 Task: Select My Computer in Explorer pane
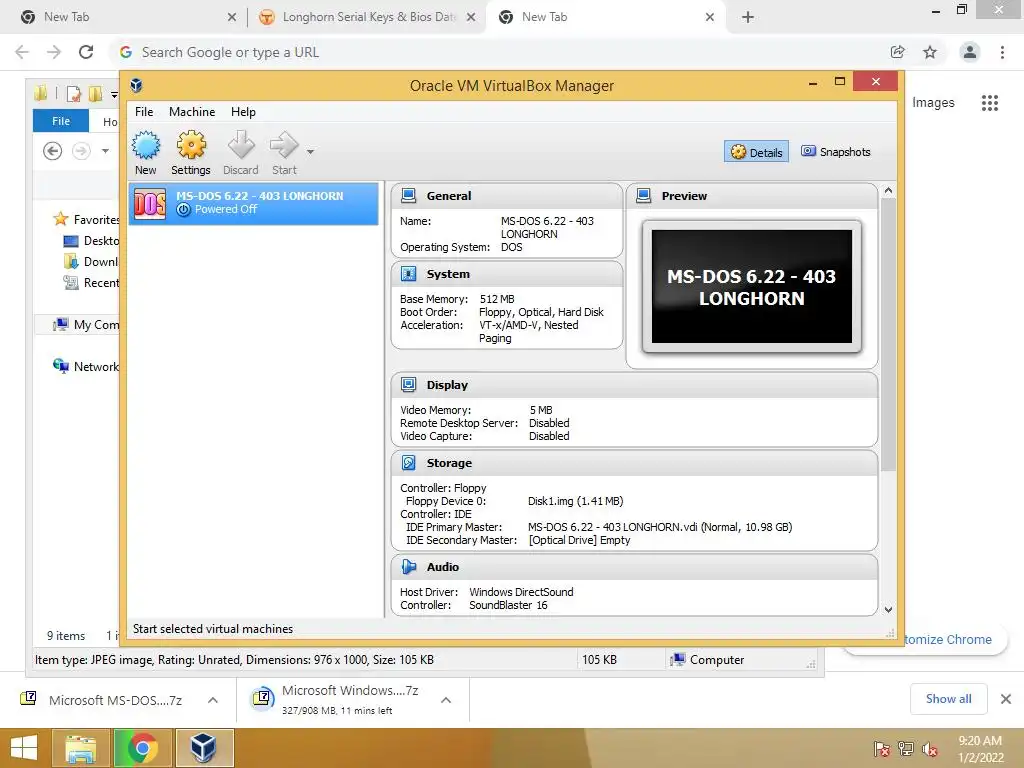point(87,324)
